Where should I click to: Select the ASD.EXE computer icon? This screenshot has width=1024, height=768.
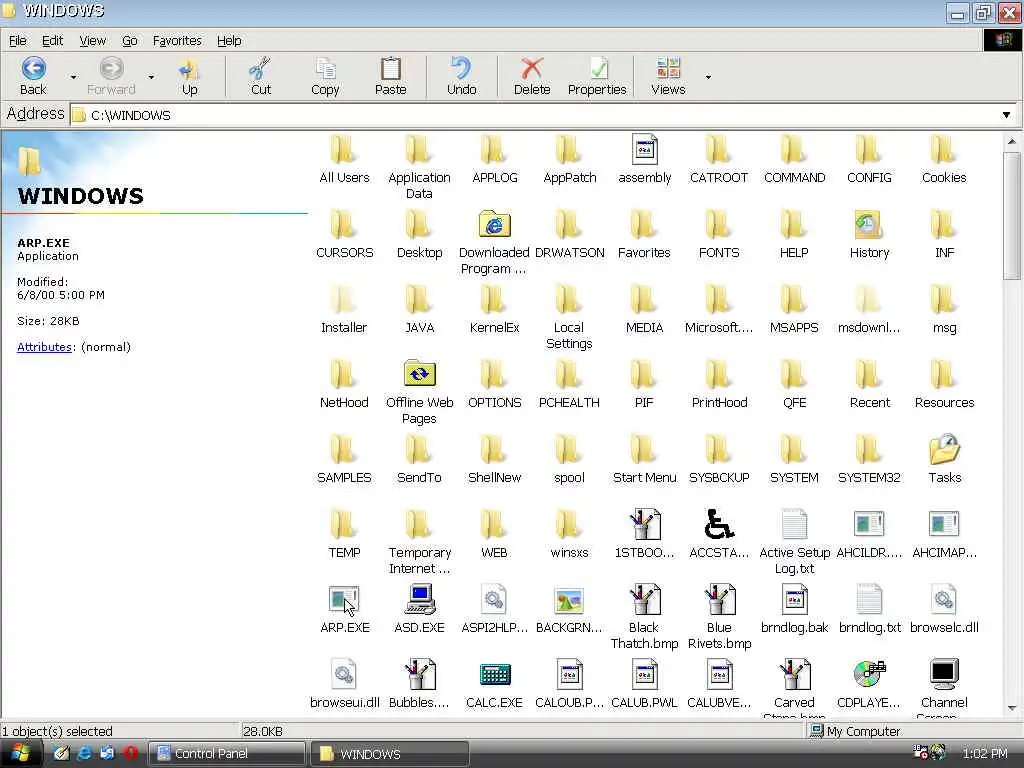419,600
